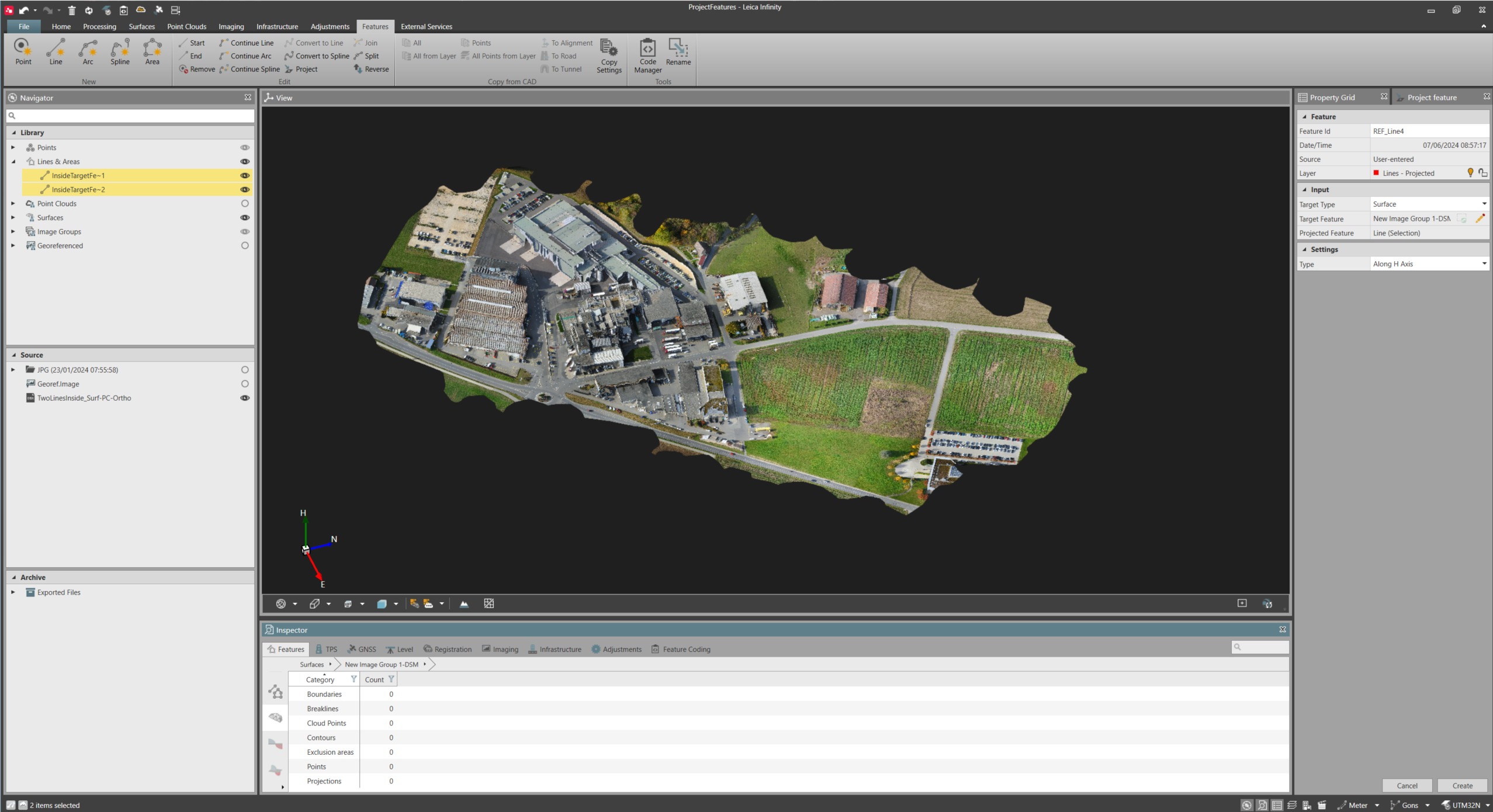Select the New Line feature tool
Image resolution: width=1493 pixels, height=812 pixels.
point(56,52)
